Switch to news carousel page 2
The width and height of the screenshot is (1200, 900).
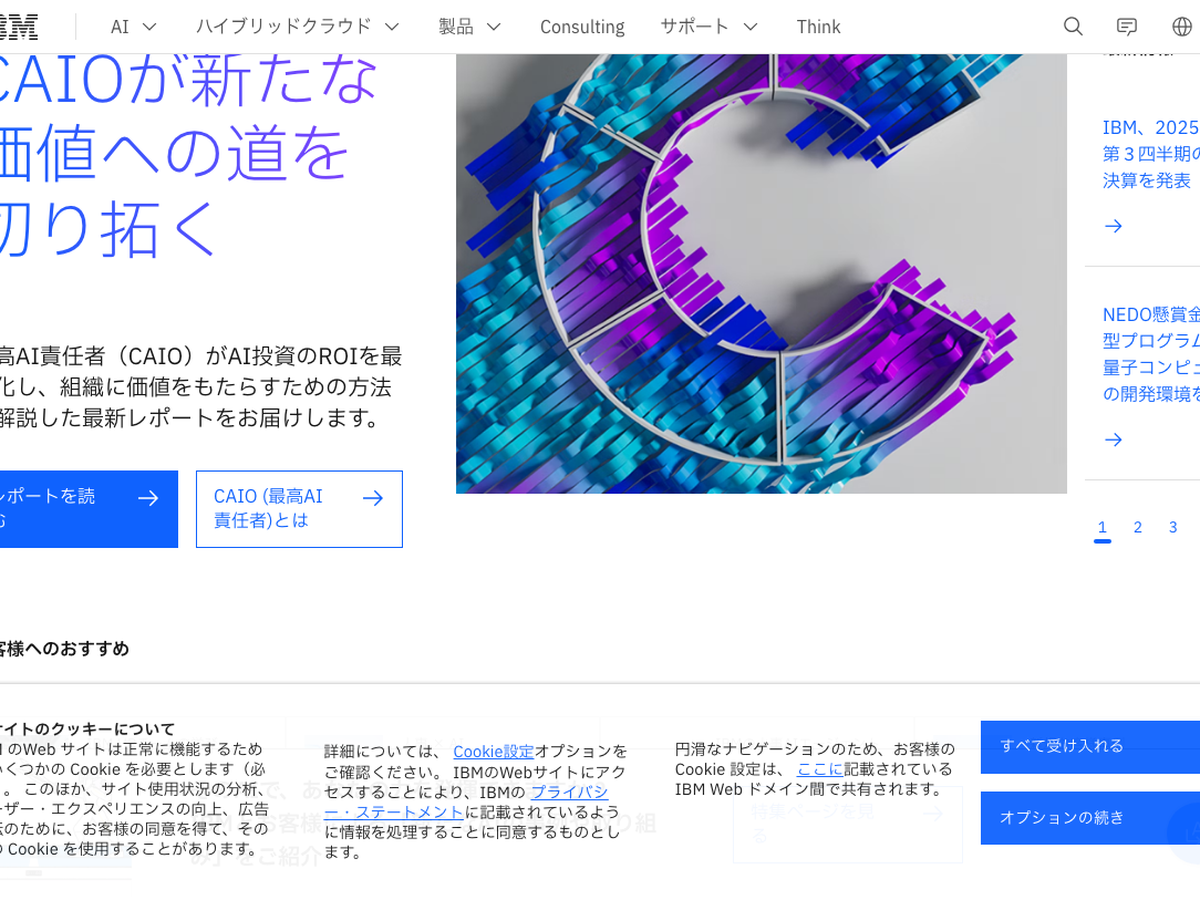point(1137,528)
